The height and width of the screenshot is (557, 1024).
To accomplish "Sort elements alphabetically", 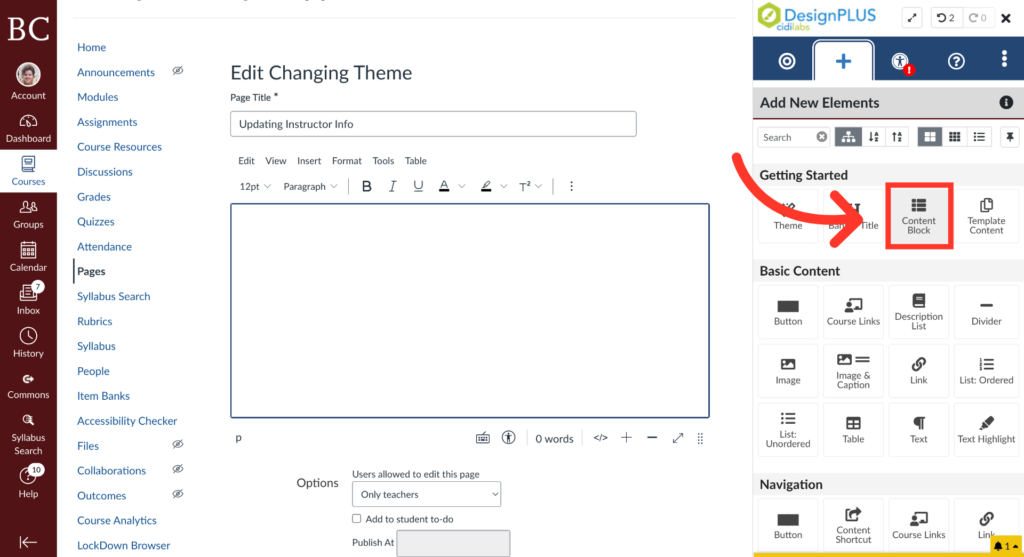I will [x=874, y=136].
